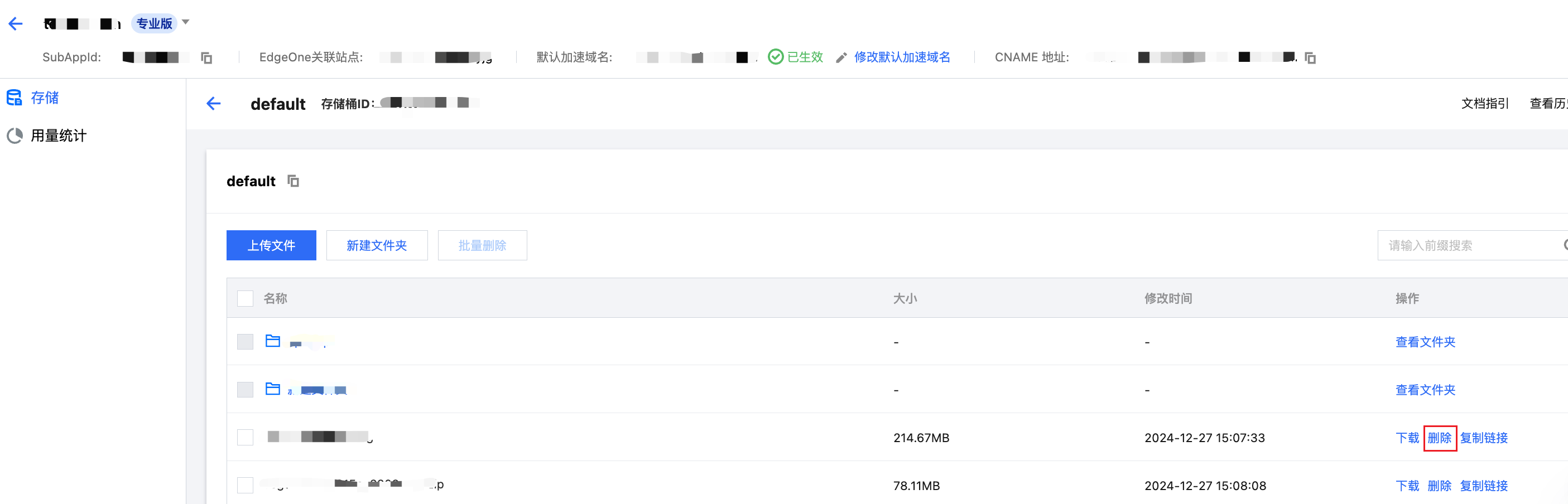Click the pencil icon for 修改默认加速域名
This screenshot has height=504, width=1568.
[841, 58]
